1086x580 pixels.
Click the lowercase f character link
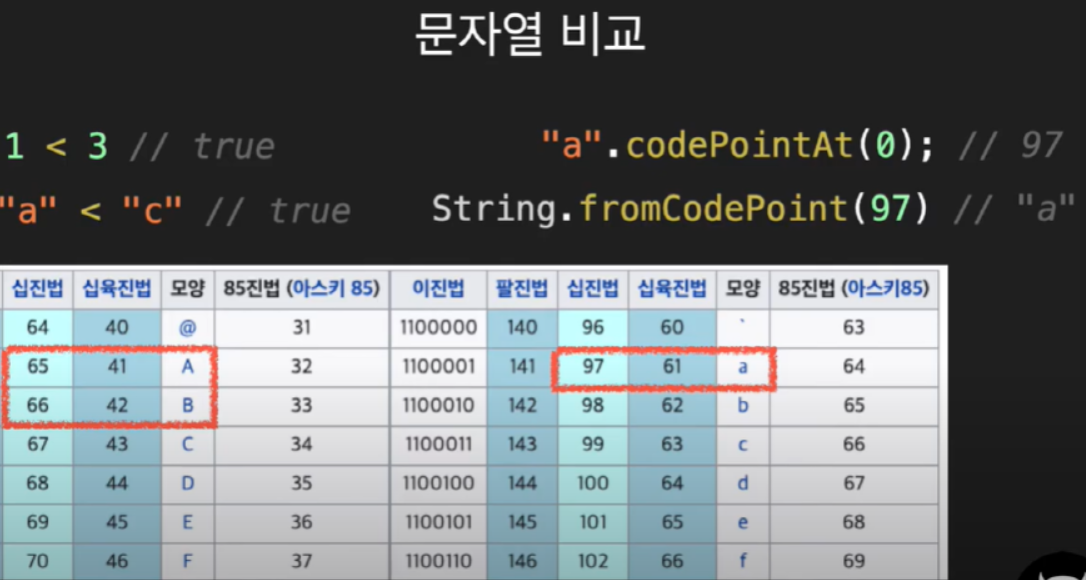click(742, 560)
